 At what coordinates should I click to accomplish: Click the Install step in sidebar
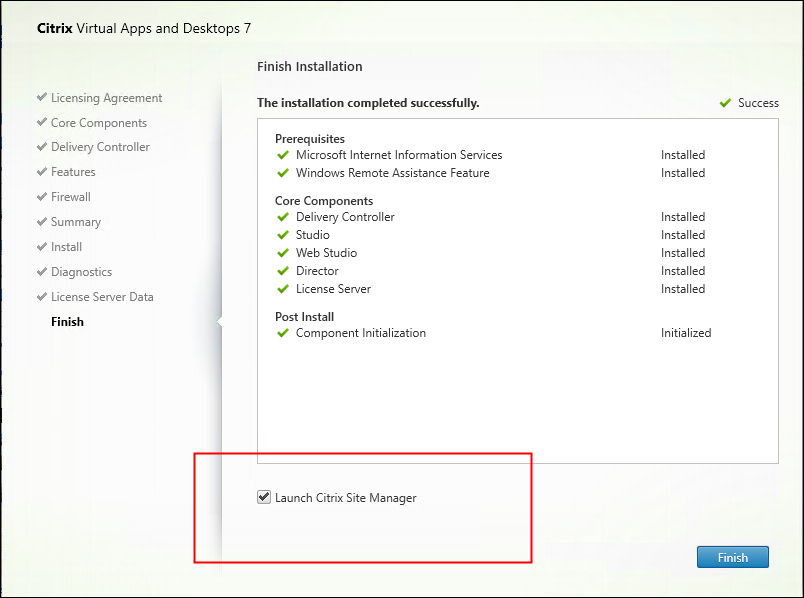point(66,247)
